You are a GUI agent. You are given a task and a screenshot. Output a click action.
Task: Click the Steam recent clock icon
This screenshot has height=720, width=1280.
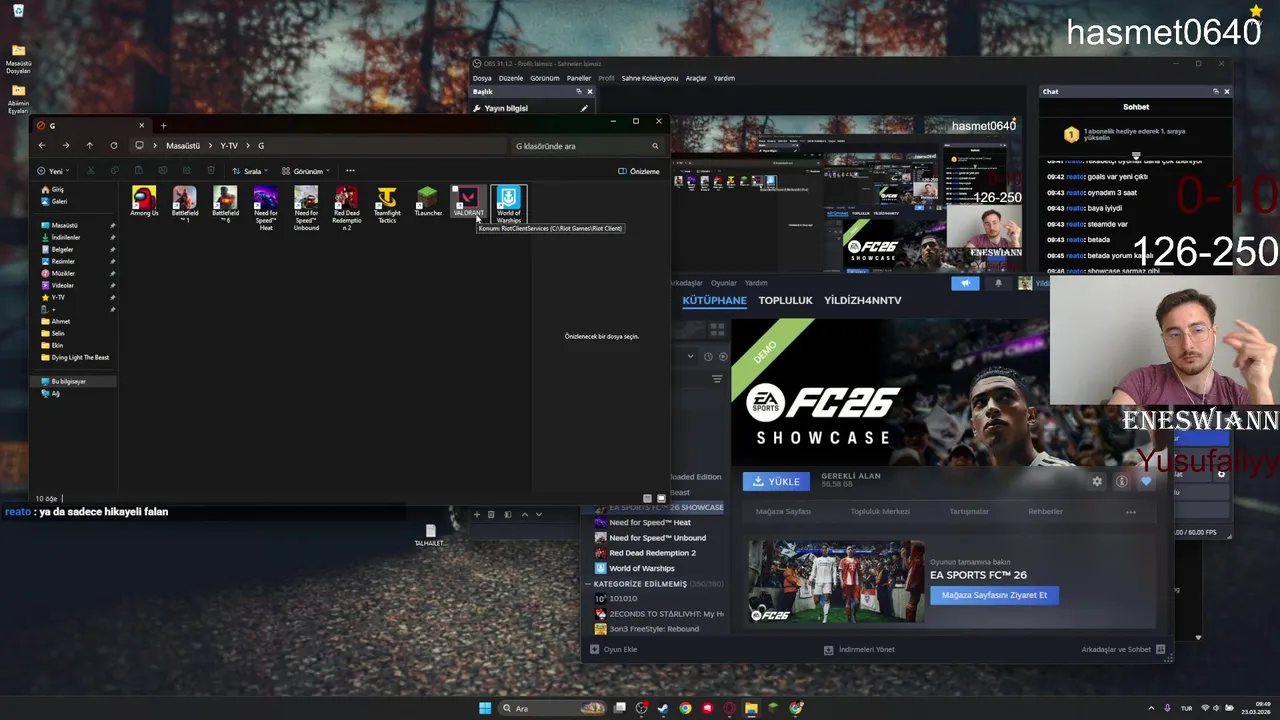(x=708, y=356)
